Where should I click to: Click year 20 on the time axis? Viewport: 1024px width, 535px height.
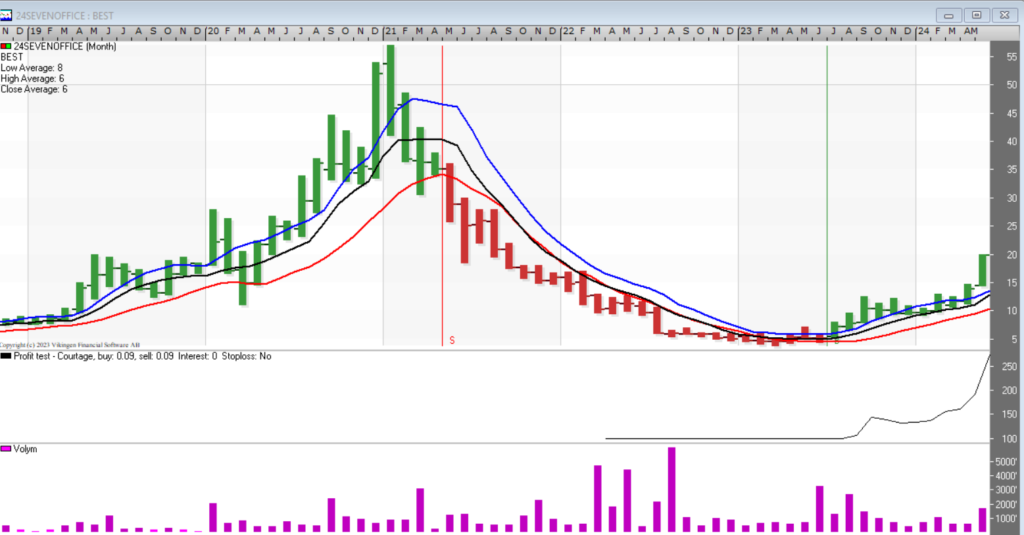coord(212,32)
